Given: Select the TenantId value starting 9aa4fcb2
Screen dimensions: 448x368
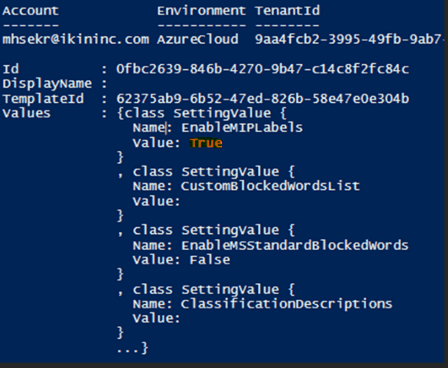Looking at the screenshot, I should tap(349, 39).
